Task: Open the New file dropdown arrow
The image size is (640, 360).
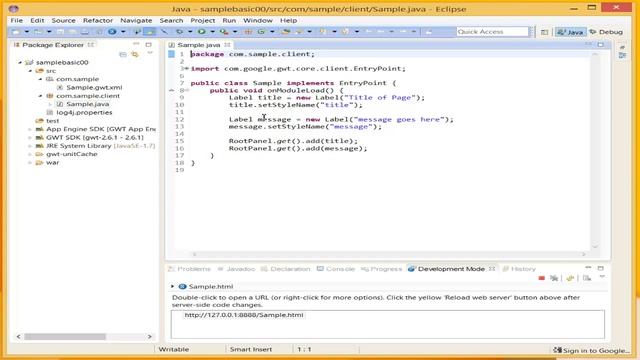Action: point(27,31)
